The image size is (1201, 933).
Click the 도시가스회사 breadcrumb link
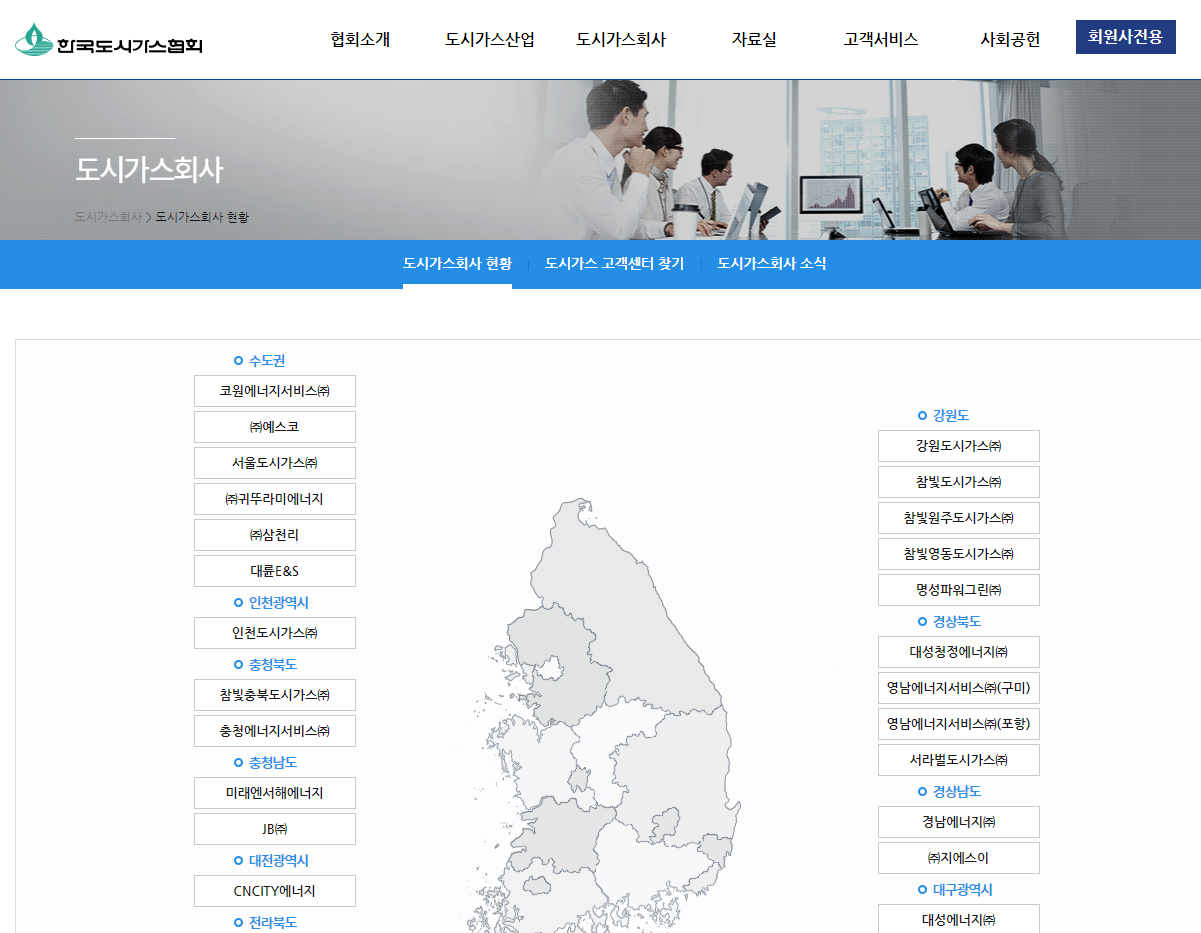click(108, 217)
